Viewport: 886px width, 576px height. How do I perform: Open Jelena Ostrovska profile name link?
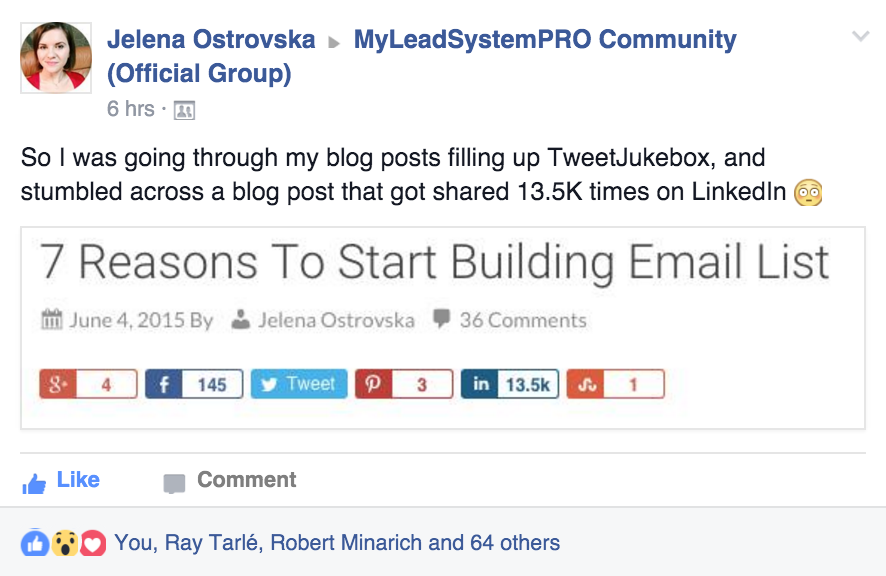point(211,39)
